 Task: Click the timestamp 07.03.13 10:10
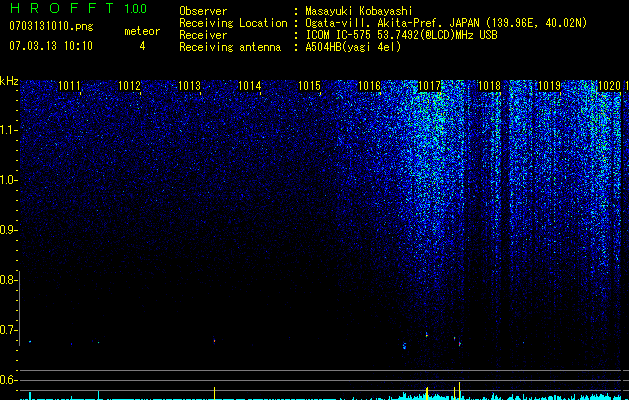click(x=51, y=46)
